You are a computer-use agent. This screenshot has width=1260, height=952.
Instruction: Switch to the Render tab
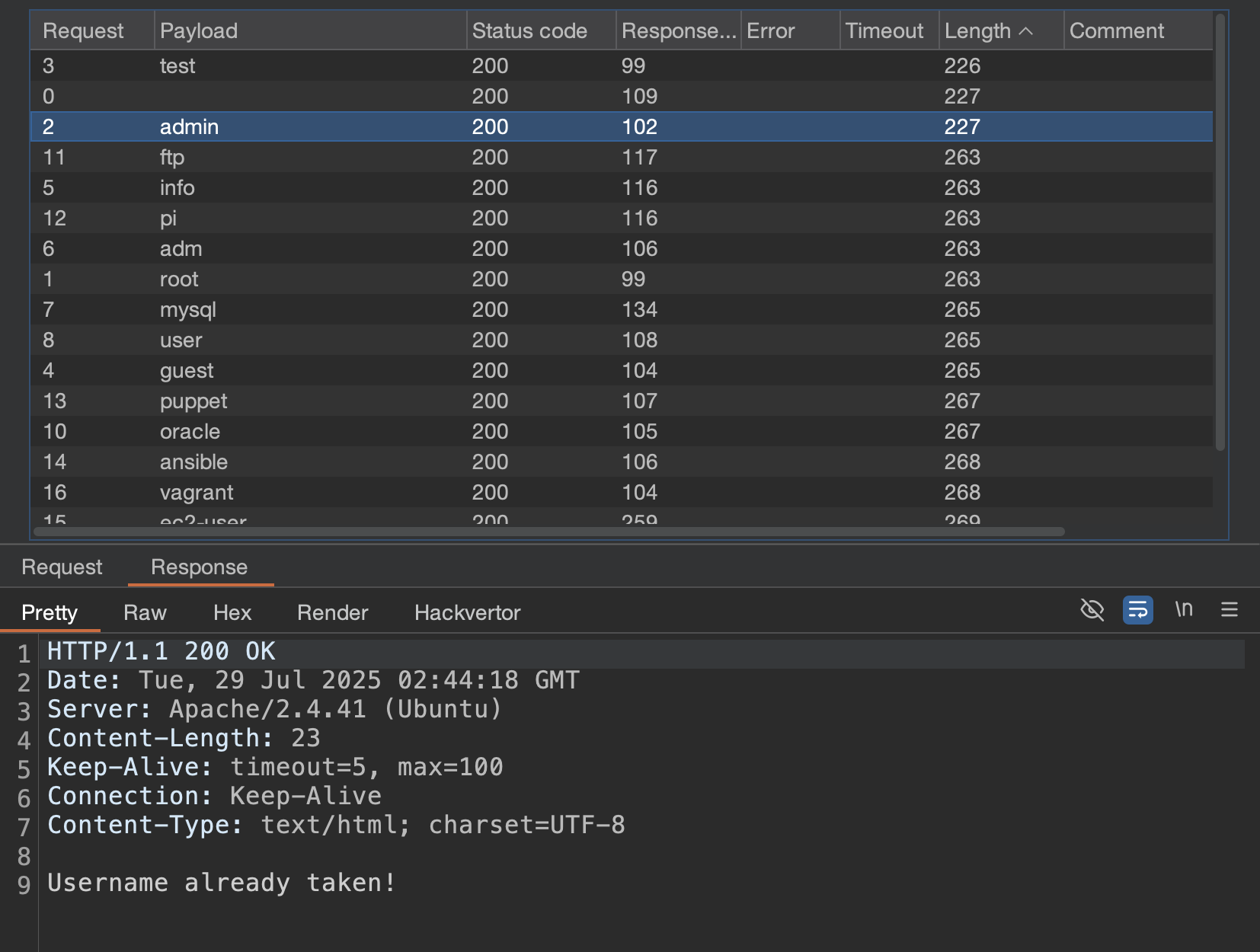[332, 612]
